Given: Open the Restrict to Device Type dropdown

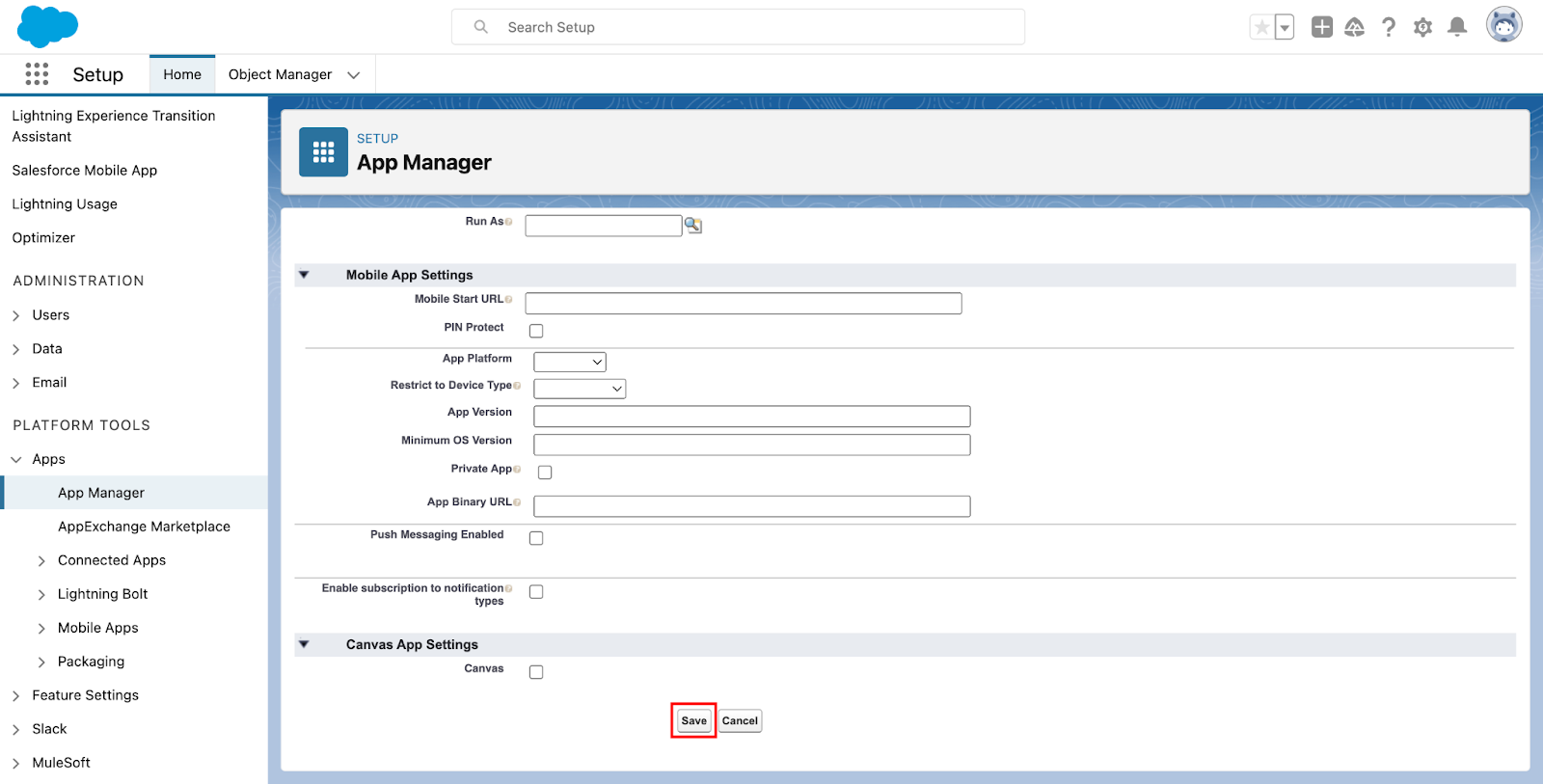Looking at the screenshot, I should [580, 389].
